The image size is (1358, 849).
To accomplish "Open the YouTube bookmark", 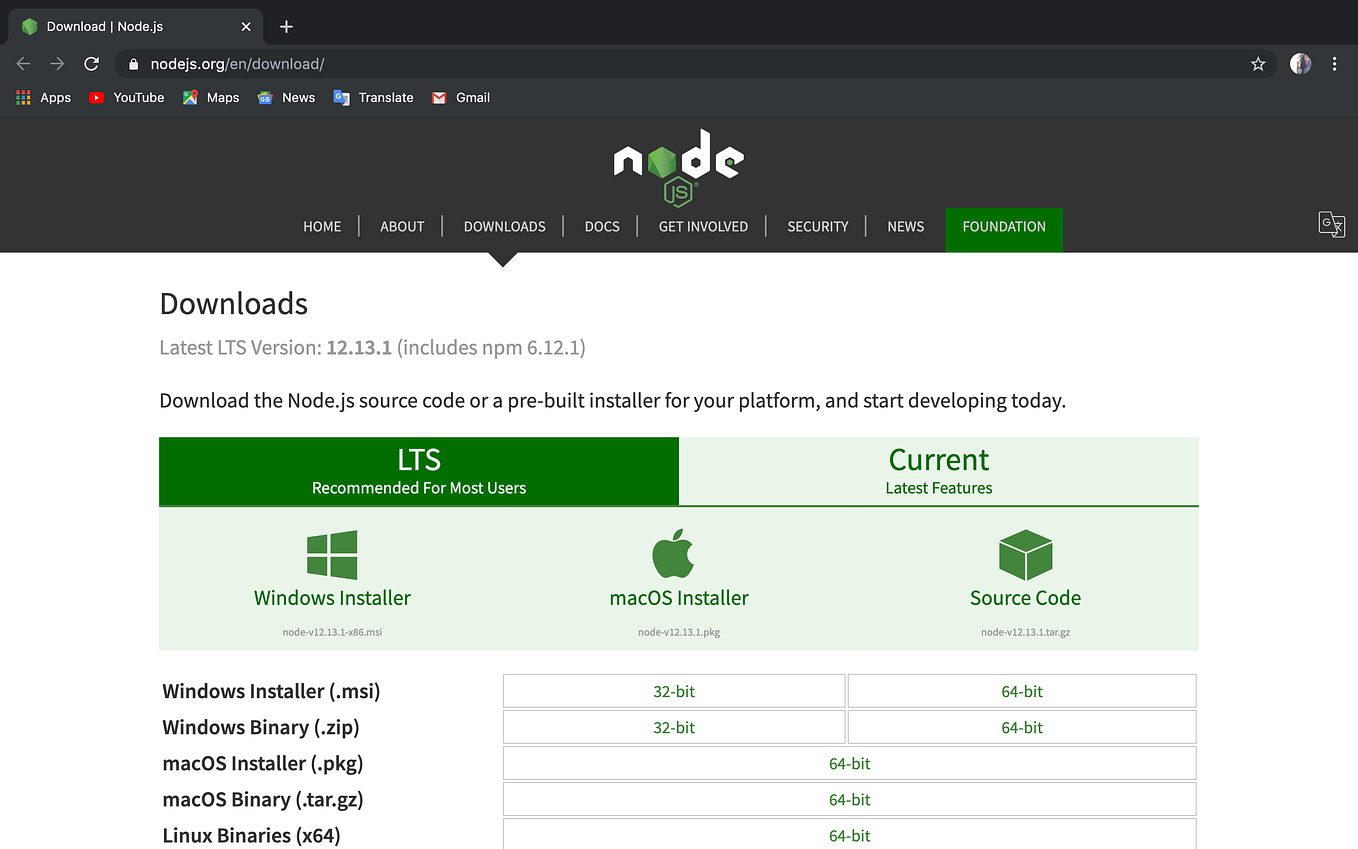I will tap(126, 97).
